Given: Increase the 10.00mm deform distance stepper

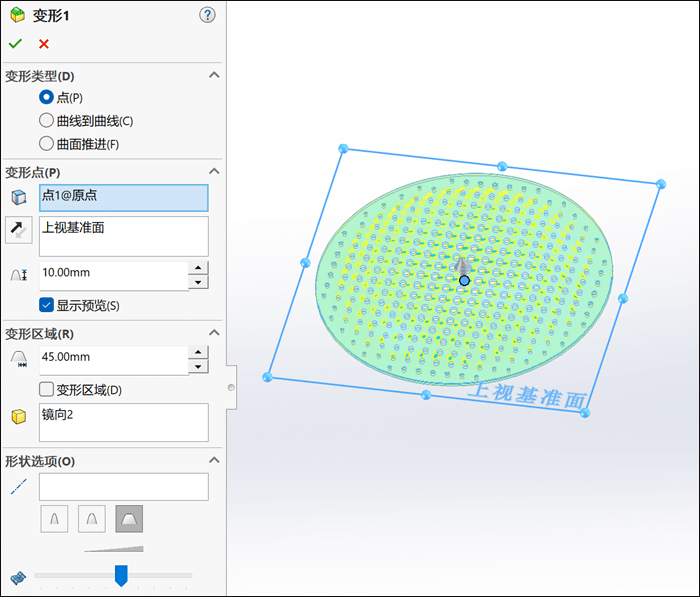Looking at the screenshot, I should pyautogui.click(x=198, y=268).
